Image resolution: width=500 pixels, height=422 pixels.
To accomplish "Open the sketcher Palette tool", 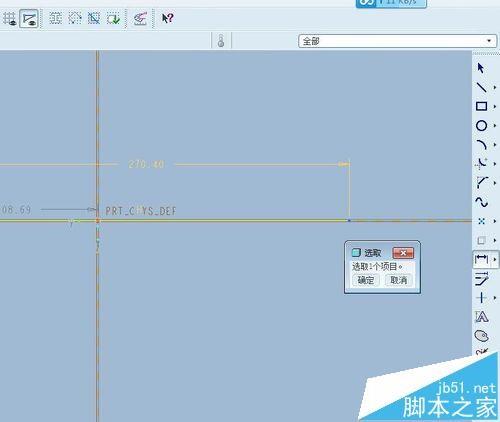I will [x=481, y=336].
